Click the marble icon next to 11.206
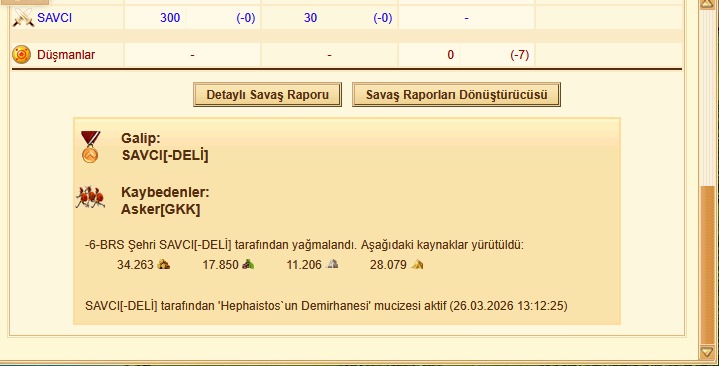 point(332,264)
